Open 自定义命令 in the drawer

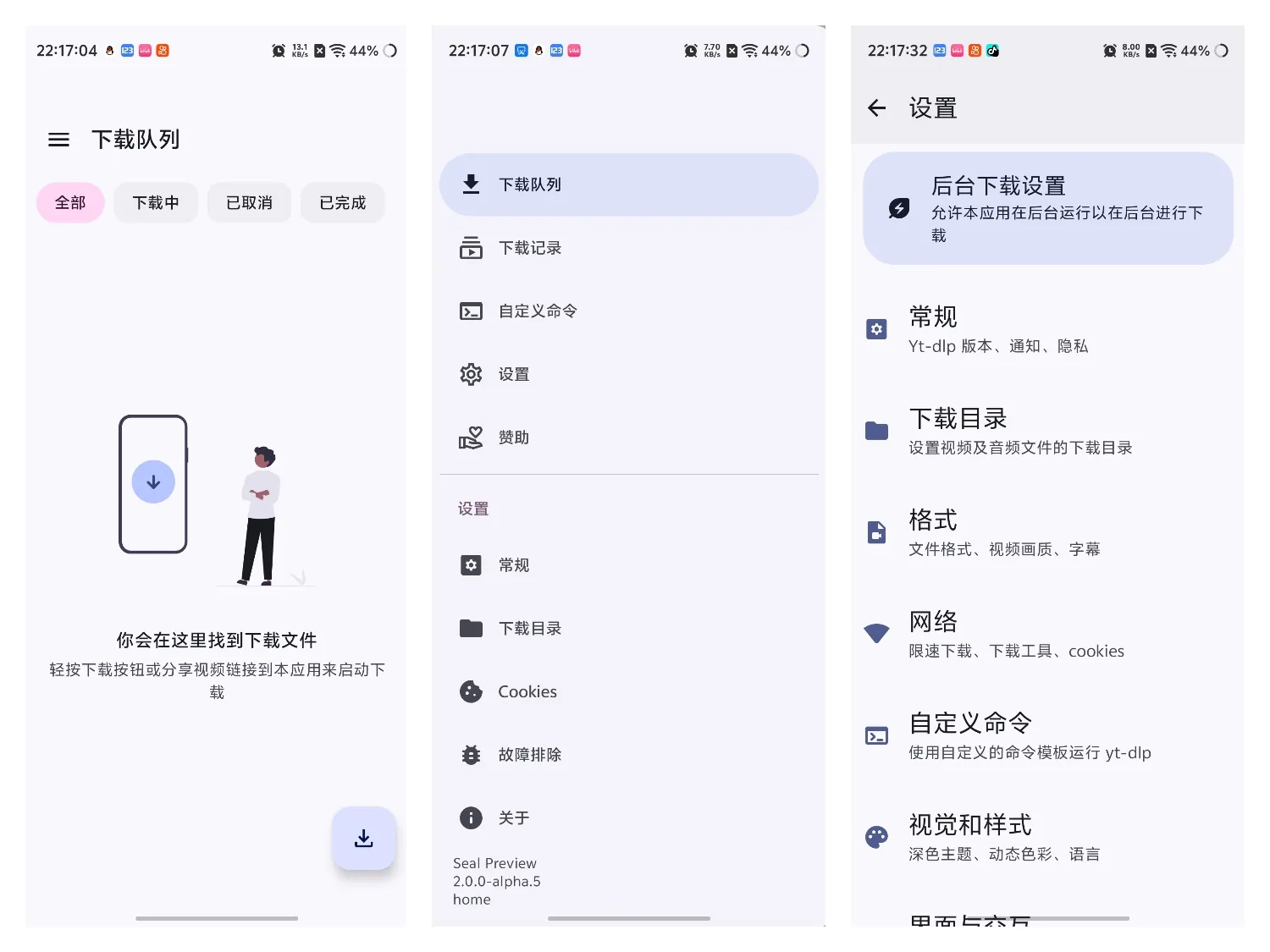(628, 311)
